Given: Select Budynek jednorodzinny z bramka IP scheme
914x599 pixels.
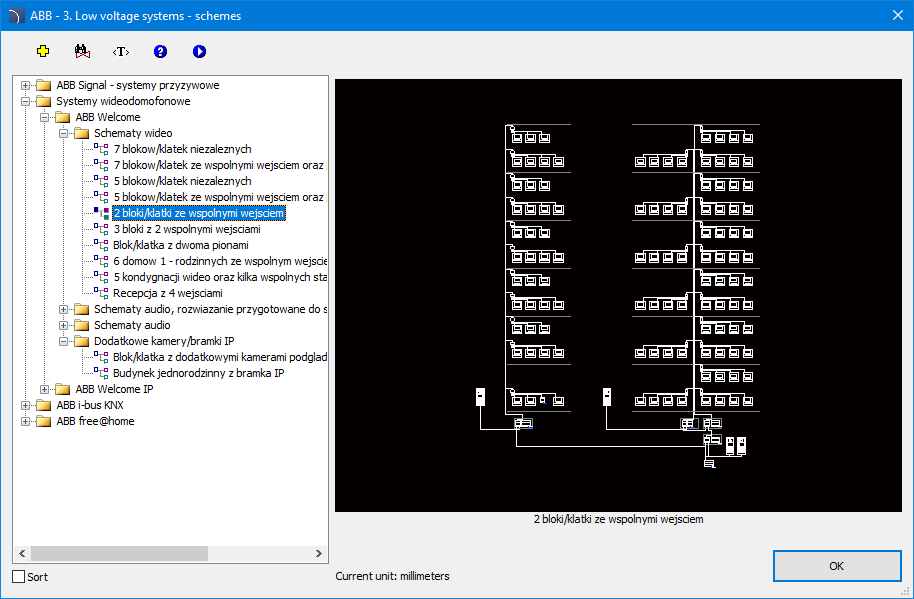Looking at the screenshot, I should (x=199, y=373).
